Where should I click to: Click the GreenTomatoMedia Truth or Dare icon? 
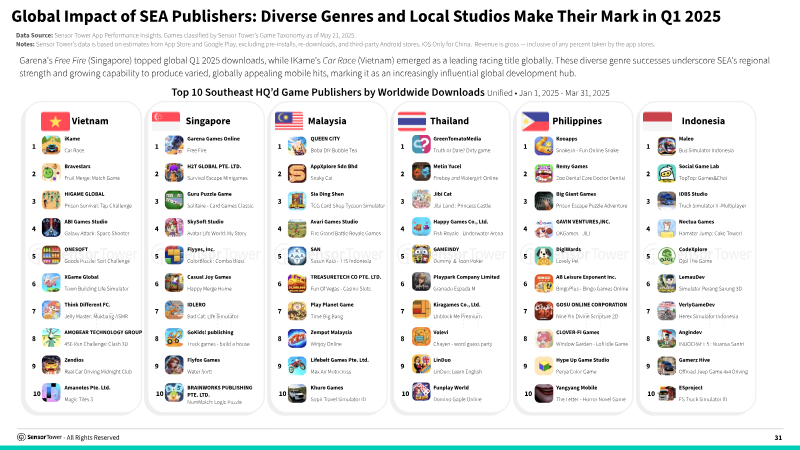(421, 145)
